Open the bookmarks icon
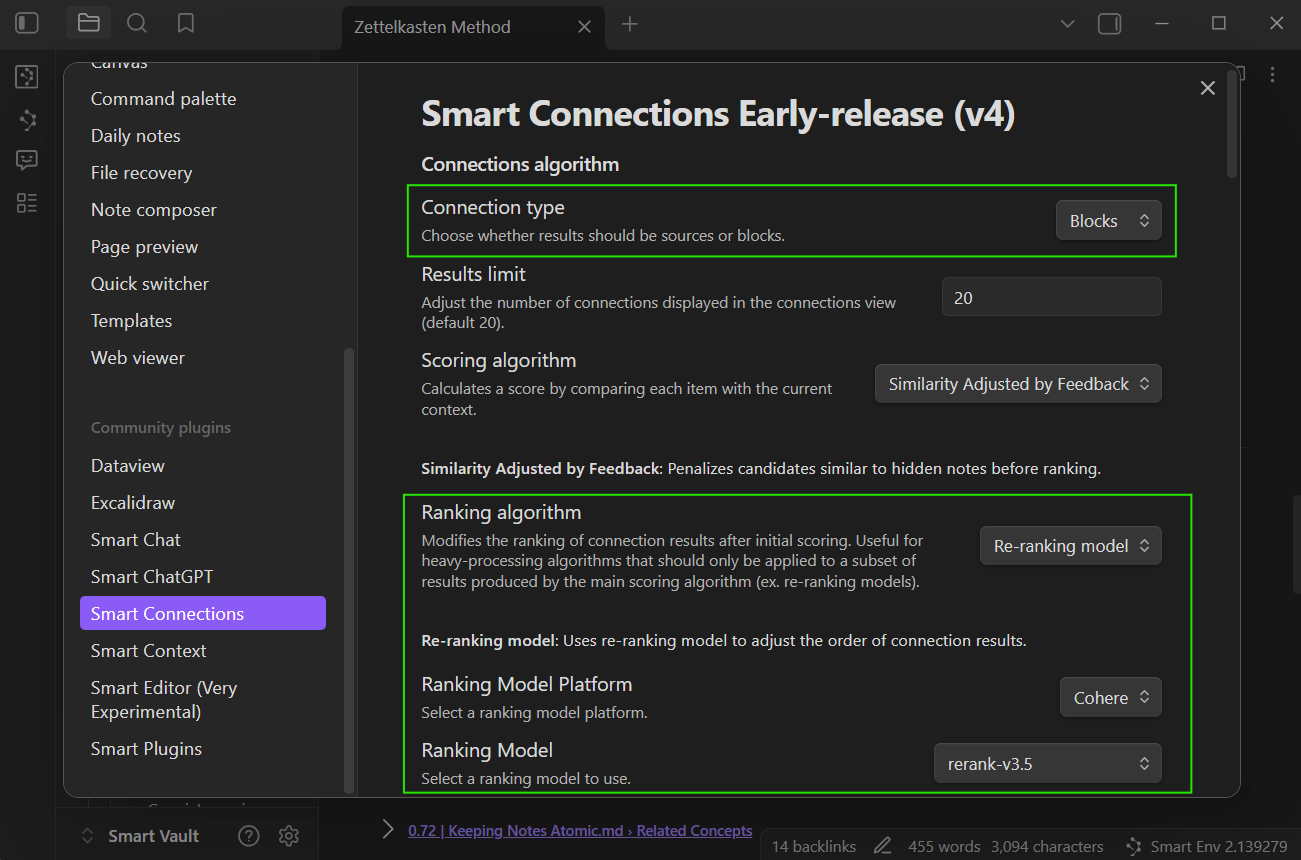 [185, 23]
